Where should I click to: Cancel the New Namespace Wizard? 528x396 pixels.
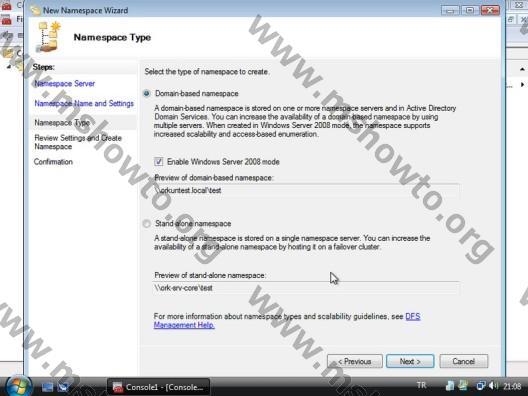point(463,361)
